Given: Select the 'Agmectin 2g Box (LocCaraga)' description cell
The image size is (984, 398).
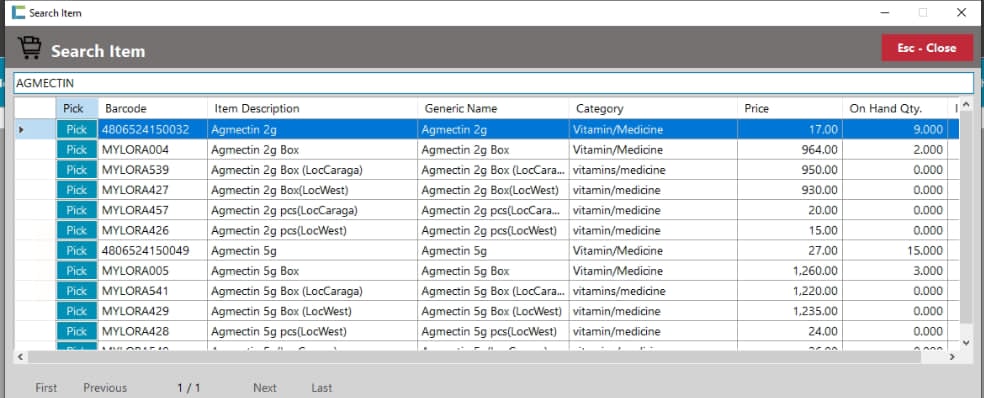Looking at the screenshot, I should click(x=312, y=170).
